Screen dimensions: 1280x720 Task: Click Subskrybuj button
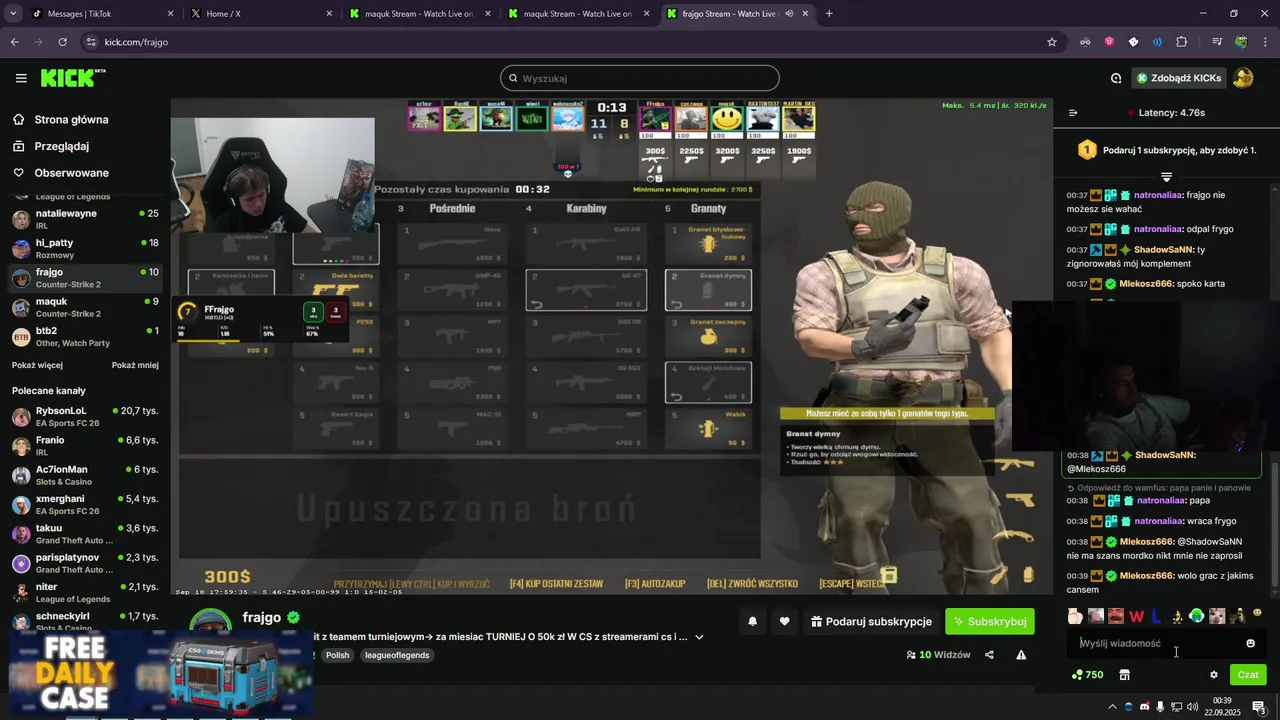coord(990,621)
